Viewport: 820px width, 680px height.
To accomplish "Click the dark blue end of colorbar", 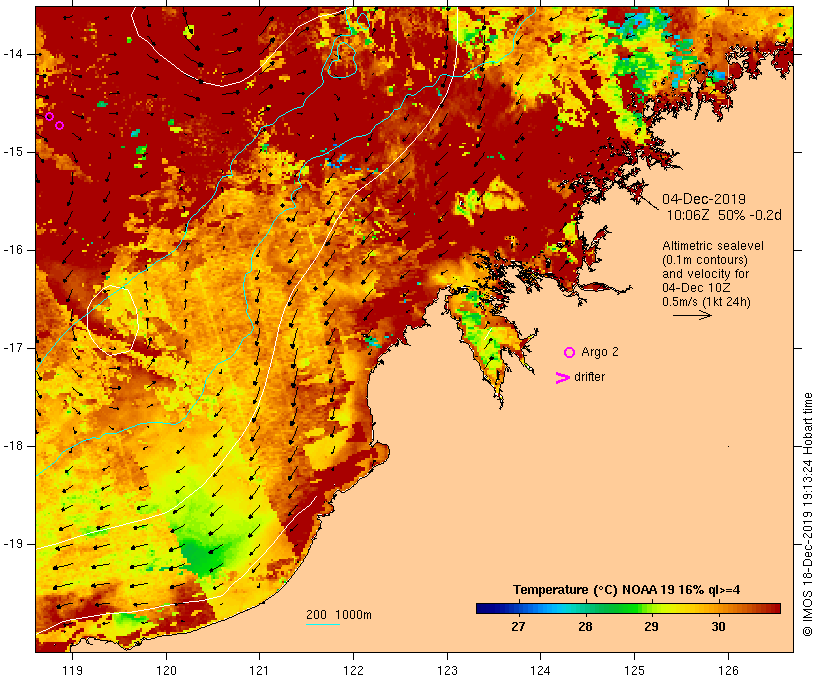I will (482, 608).
